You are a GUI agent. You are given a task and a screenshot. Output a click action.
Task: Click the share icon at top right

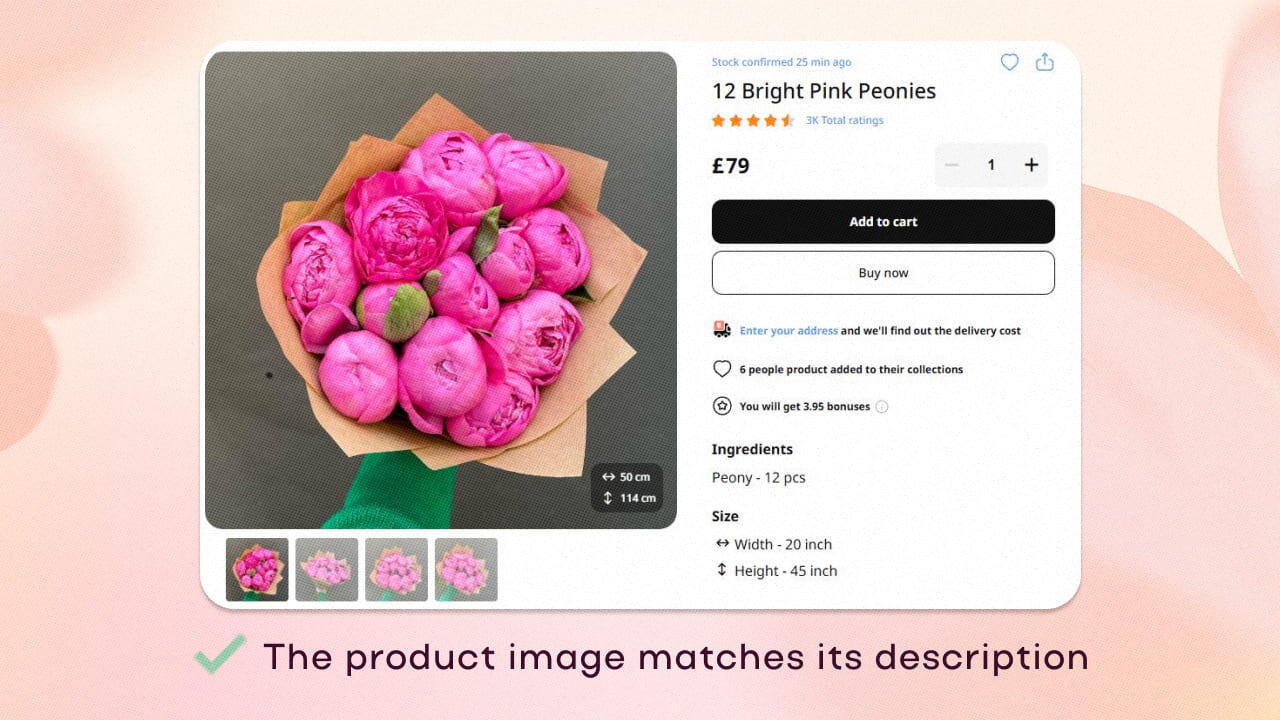1045,62
